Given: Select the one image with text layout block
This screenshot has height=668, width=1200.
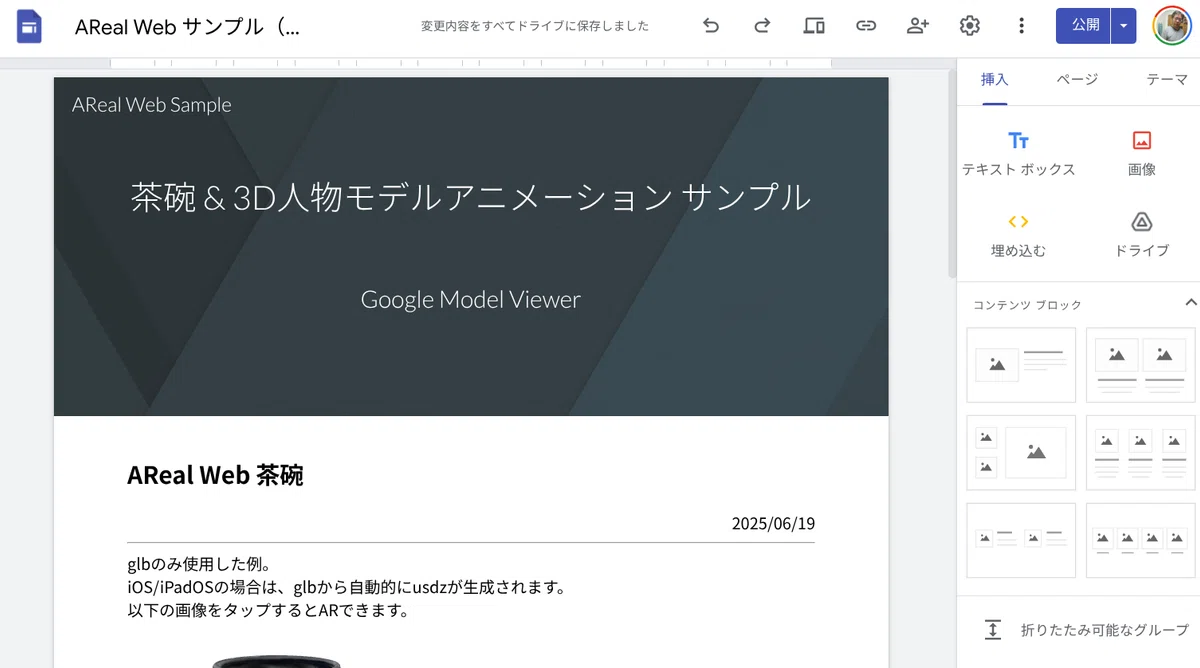Looking at the screenshot, I should (x=1021, y=365).
